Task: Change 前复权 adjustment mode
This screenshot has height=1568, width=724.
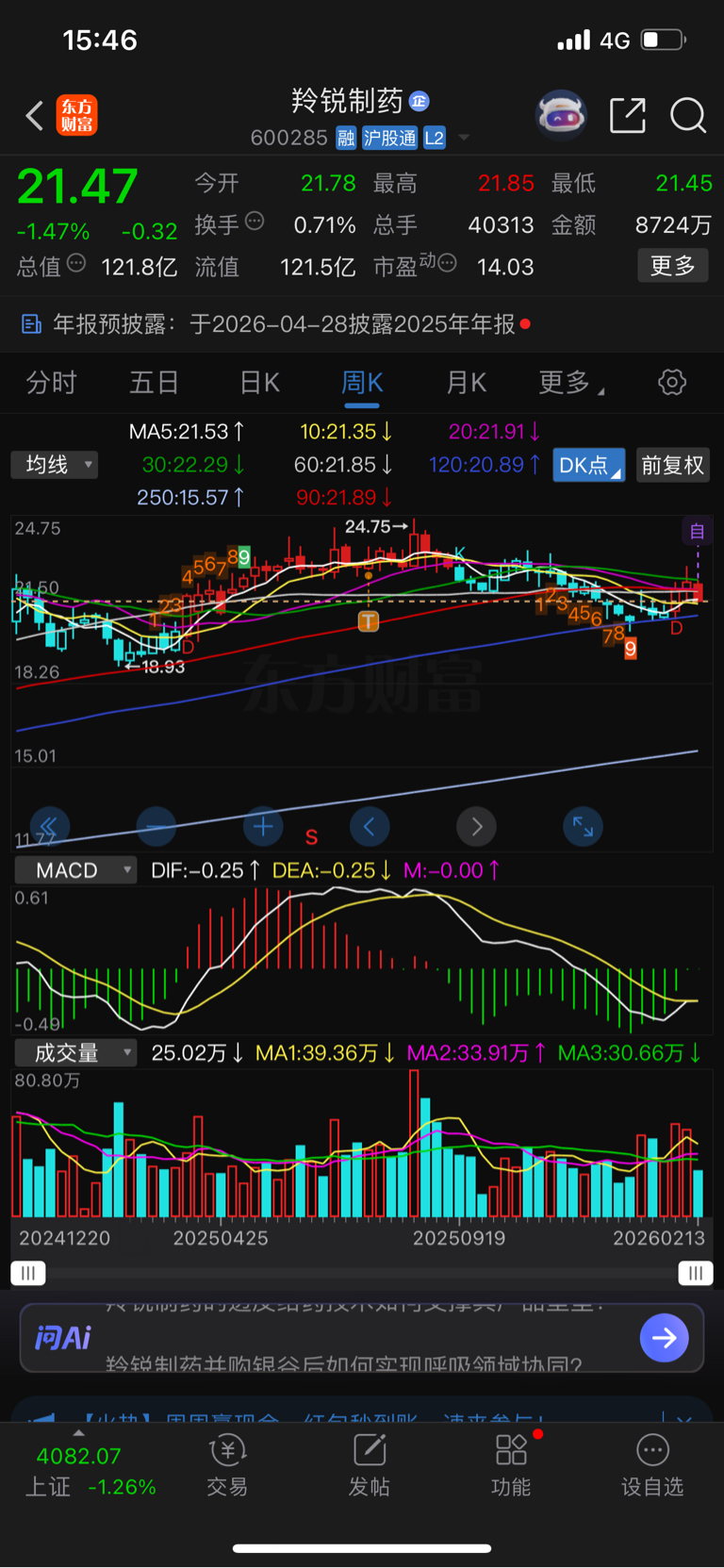Action: (673, 465)
